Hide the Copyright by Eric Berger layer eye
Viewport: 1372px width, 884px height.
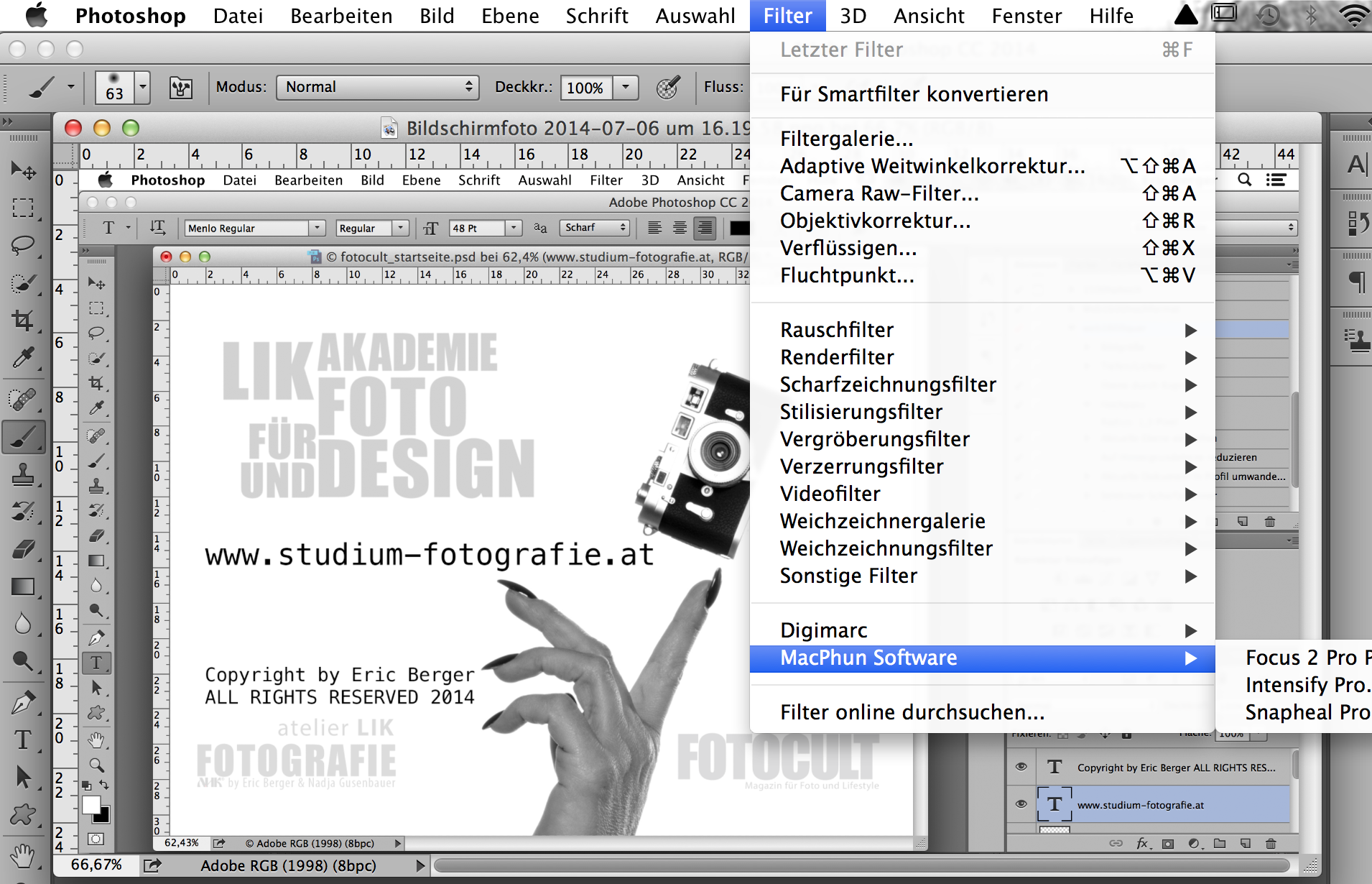(1021, 767)
